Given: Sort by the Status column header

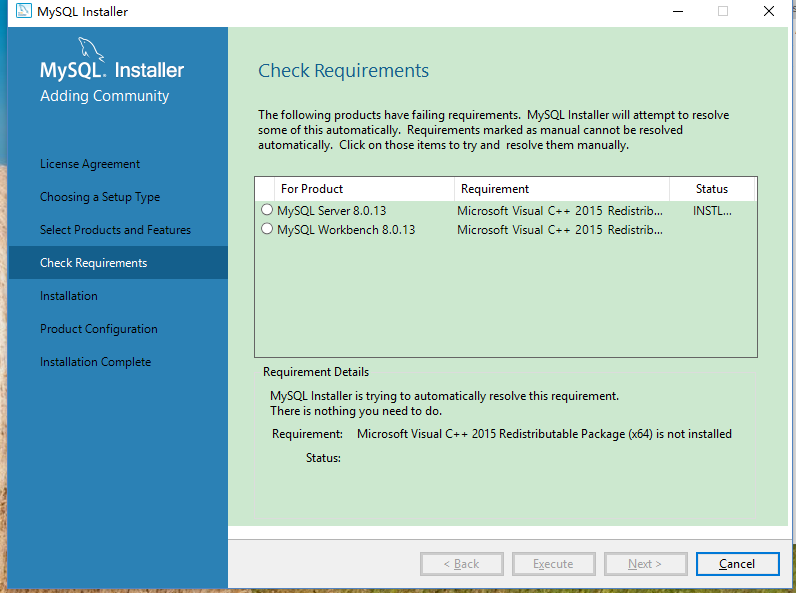Looking at the screenshot, I should click(712, 189).
